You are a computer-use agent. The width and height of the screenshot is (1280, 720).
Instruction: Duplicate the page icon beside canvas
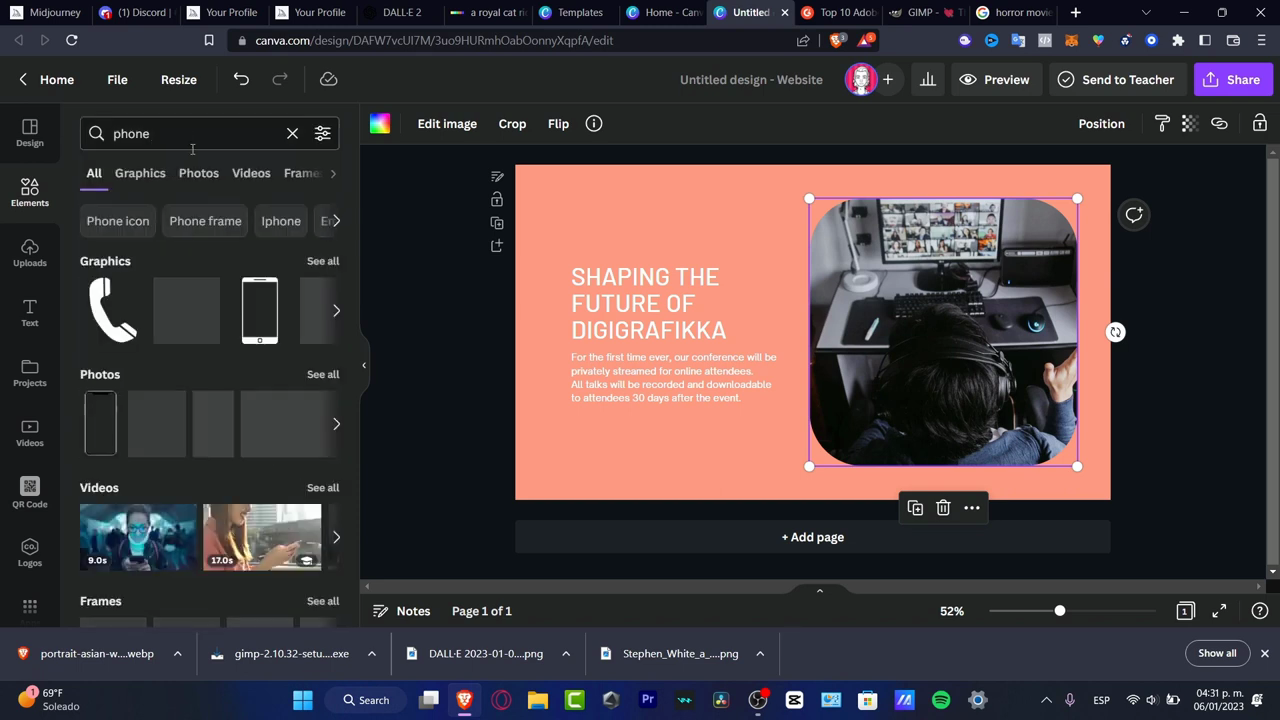click(x=497, y=223)
